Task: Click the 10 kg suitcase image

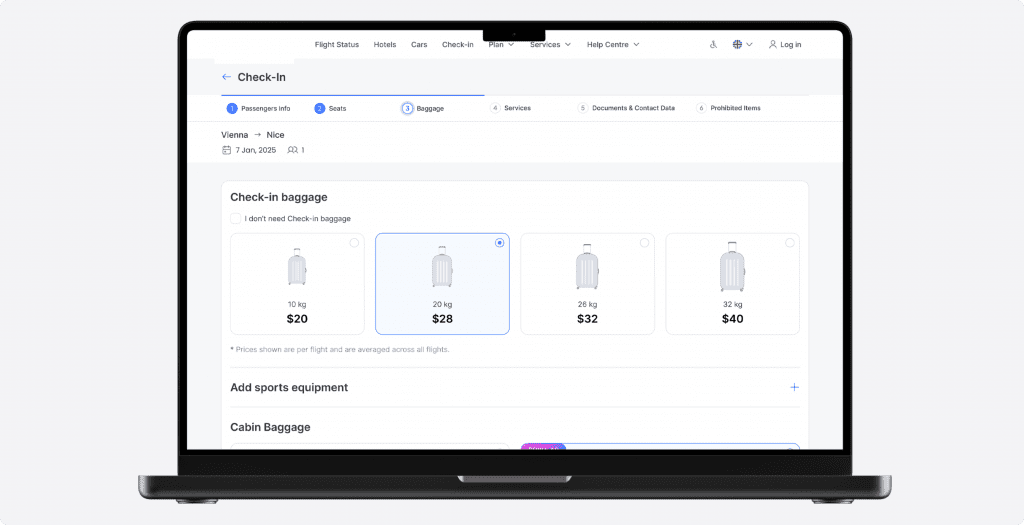Action: [x=297, y=269]
